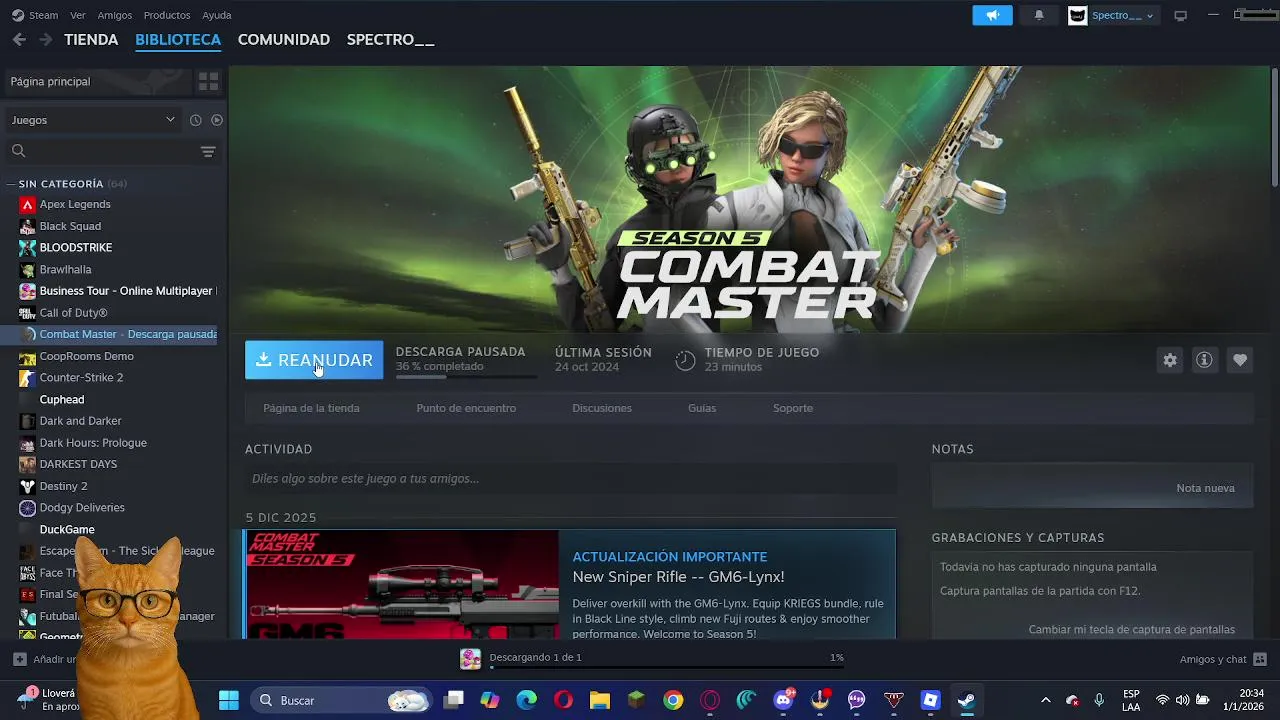Viewport: 1280px width, 720px height.
Task: Open the notifications bell icon
Action: point(1039,15)
